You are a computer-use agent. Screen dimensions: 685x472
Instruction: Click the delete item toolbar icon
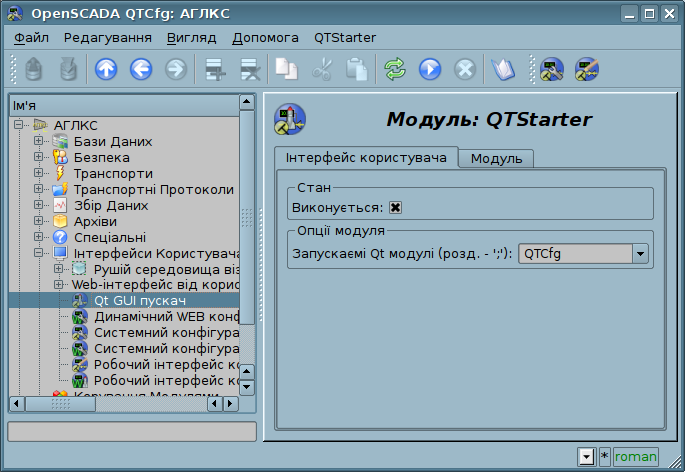coord(250,69)
